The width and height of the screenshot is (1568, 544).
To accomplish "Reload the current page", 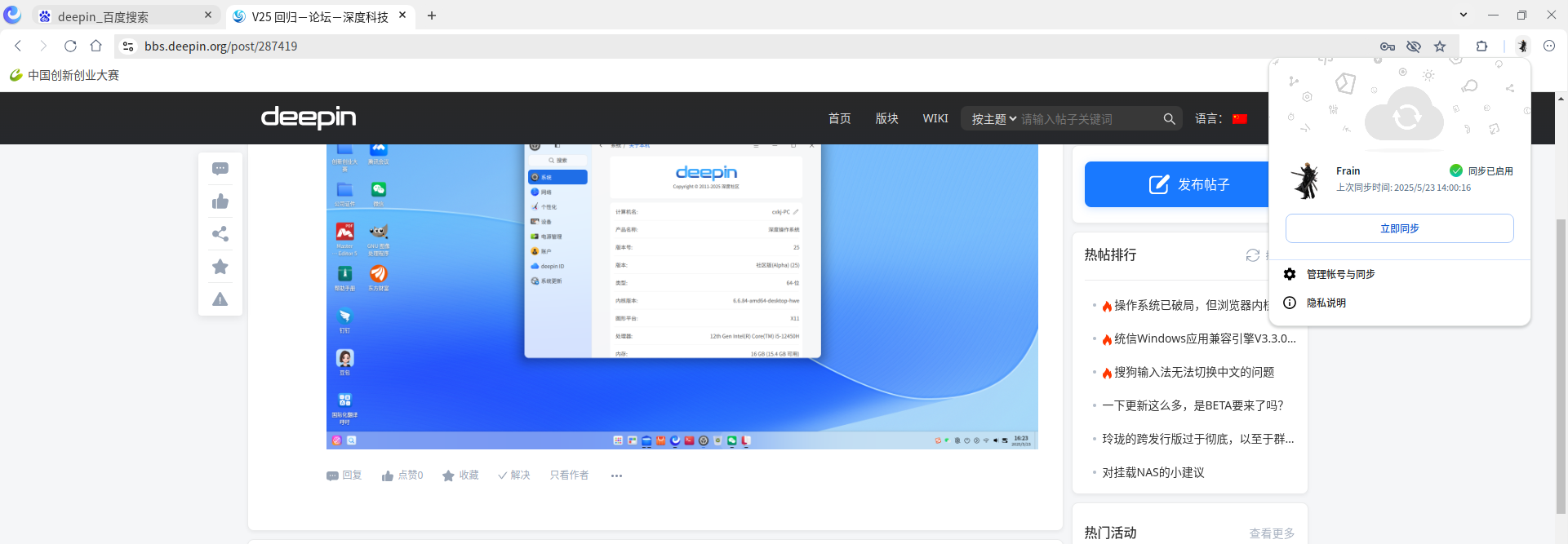I will click(x=70, y=46).
